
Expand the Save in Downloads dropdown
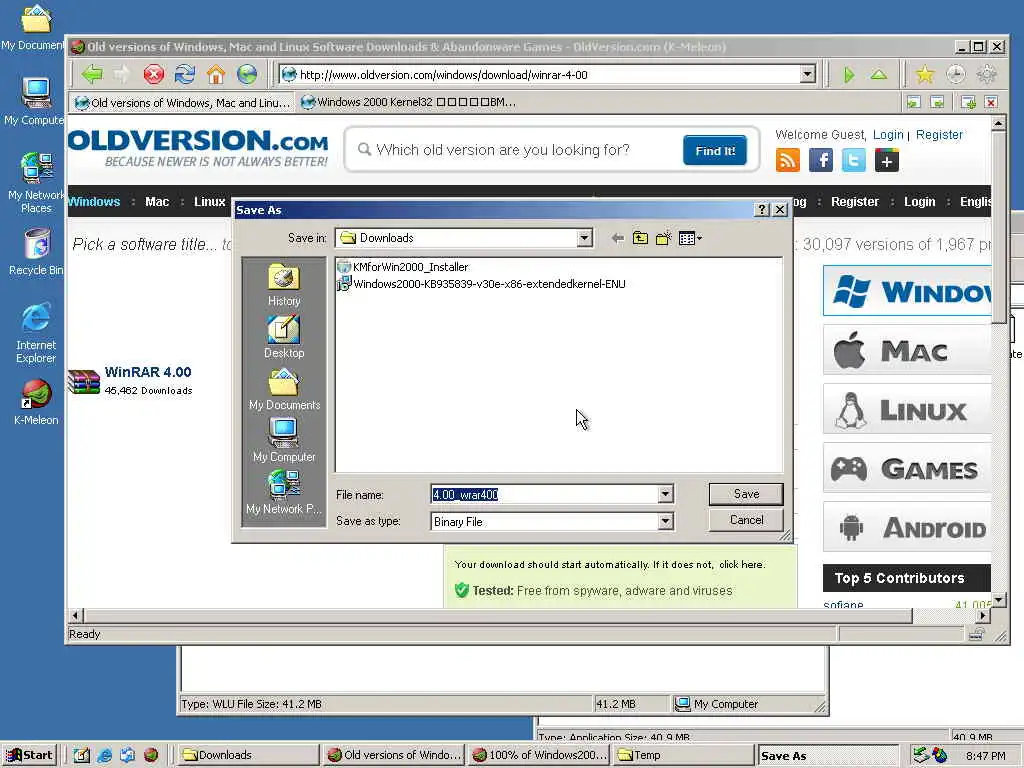pyautogui.click(x=584, y=238)
